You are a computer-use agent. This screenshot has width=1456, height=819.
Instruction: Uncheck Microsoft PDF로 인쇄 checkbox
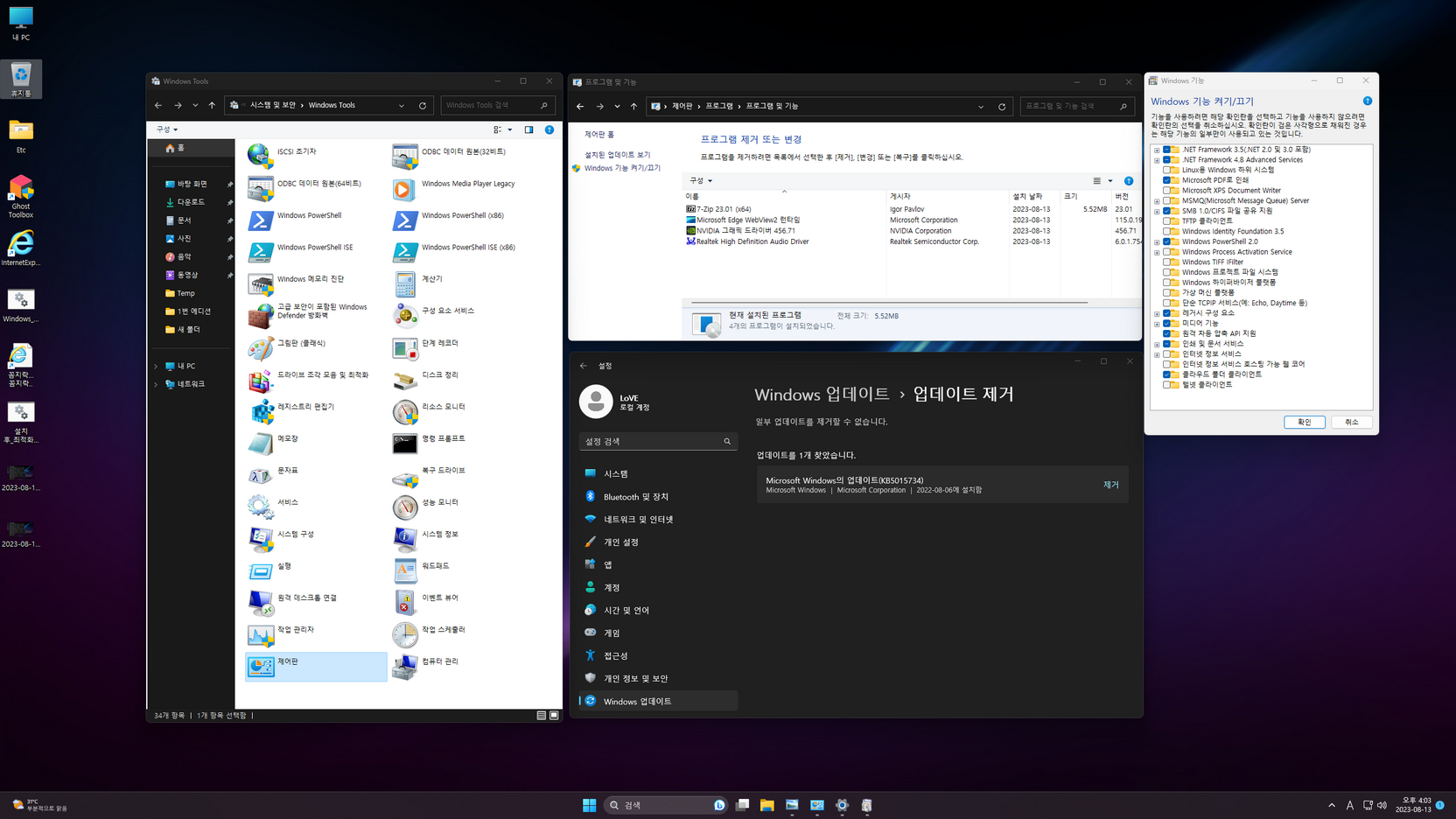coord(1166,180)
